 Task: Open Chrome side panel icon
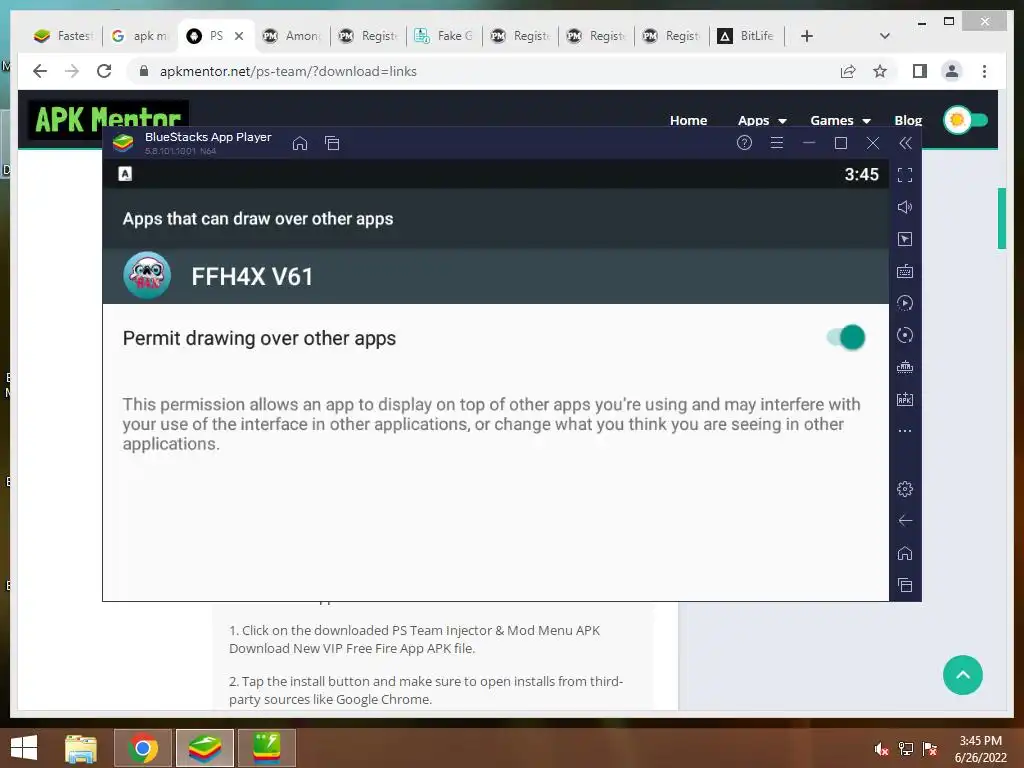click(x=920, y=71)
